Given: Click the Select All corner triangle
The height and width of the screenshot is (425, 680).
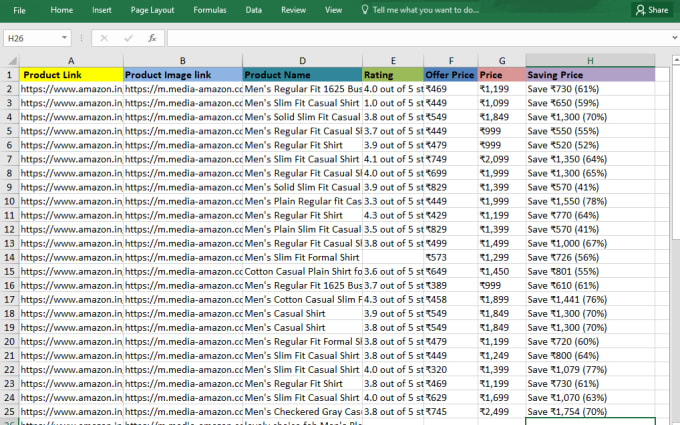Looking at the screenshot, I should [x=13, y=61].
